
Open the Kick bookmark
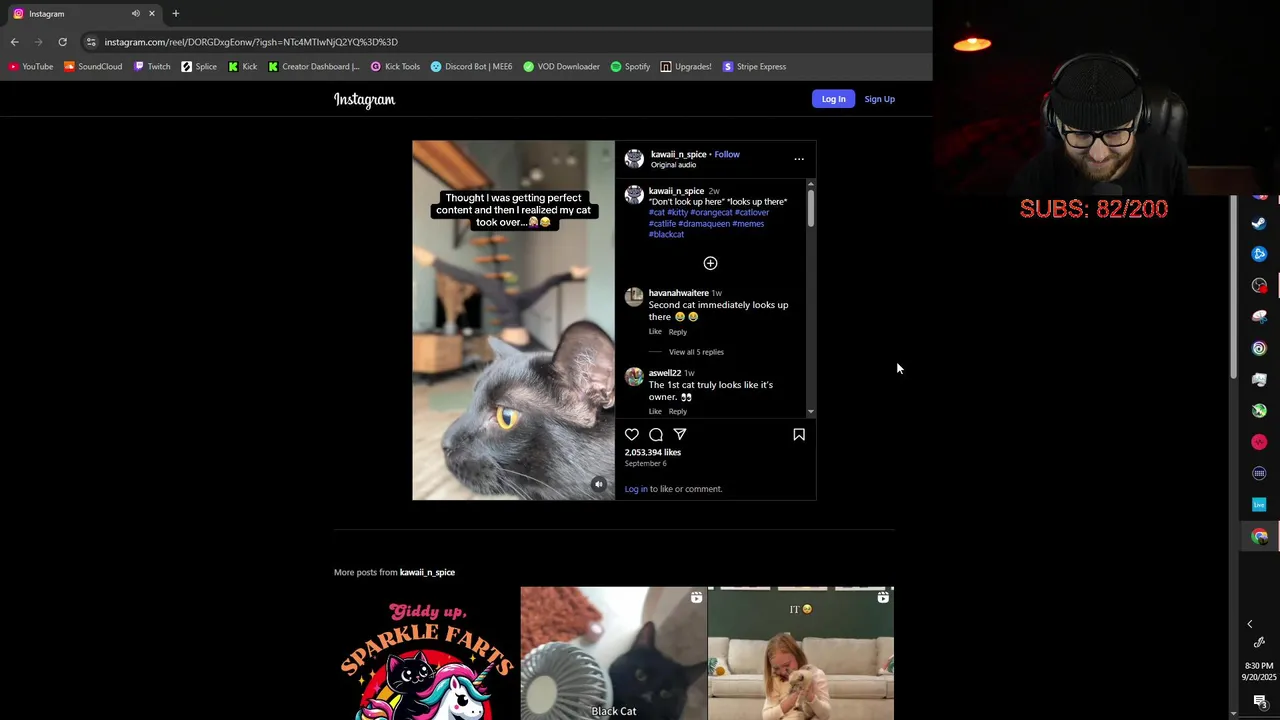click(243, 67)
